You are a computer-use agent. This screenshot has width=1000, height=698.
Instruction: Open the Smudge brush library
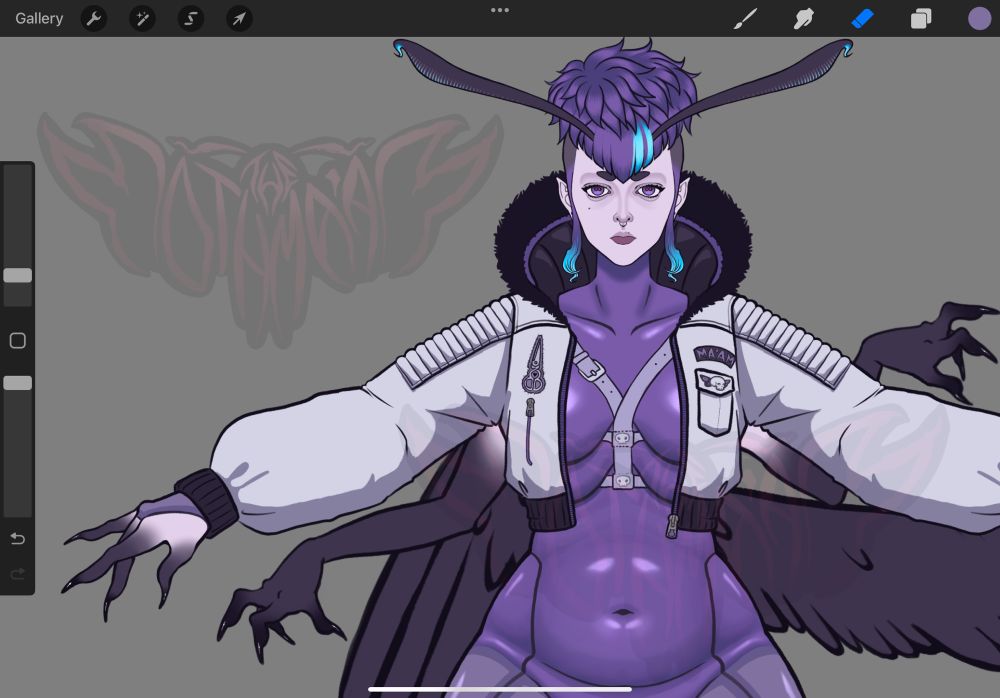804,18
